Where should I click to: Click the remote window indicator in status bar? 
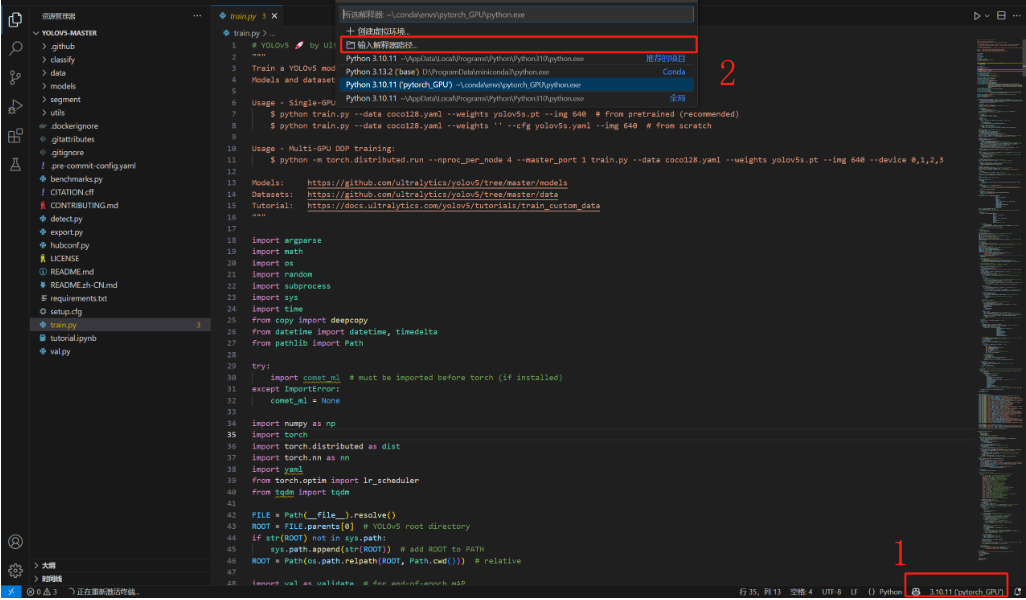pos(11,591)
